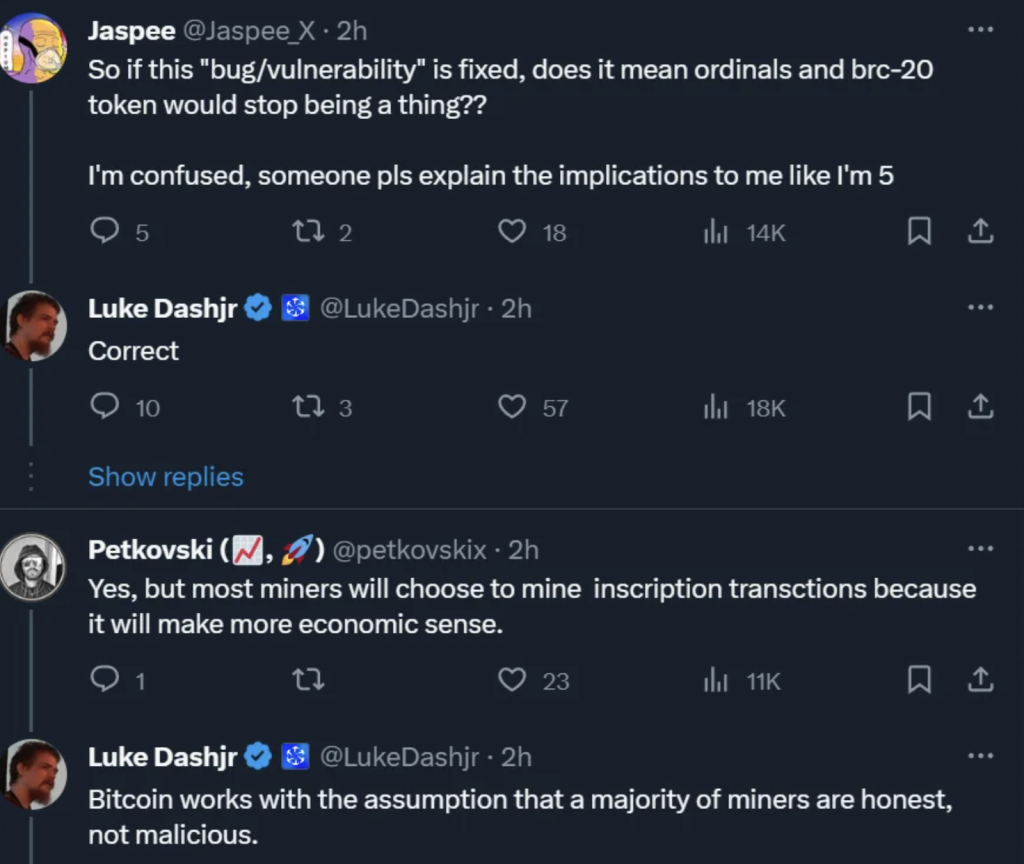
Task: Like Luke Dashjr's "Correct" reply
Action: click(x=512, y=406)
